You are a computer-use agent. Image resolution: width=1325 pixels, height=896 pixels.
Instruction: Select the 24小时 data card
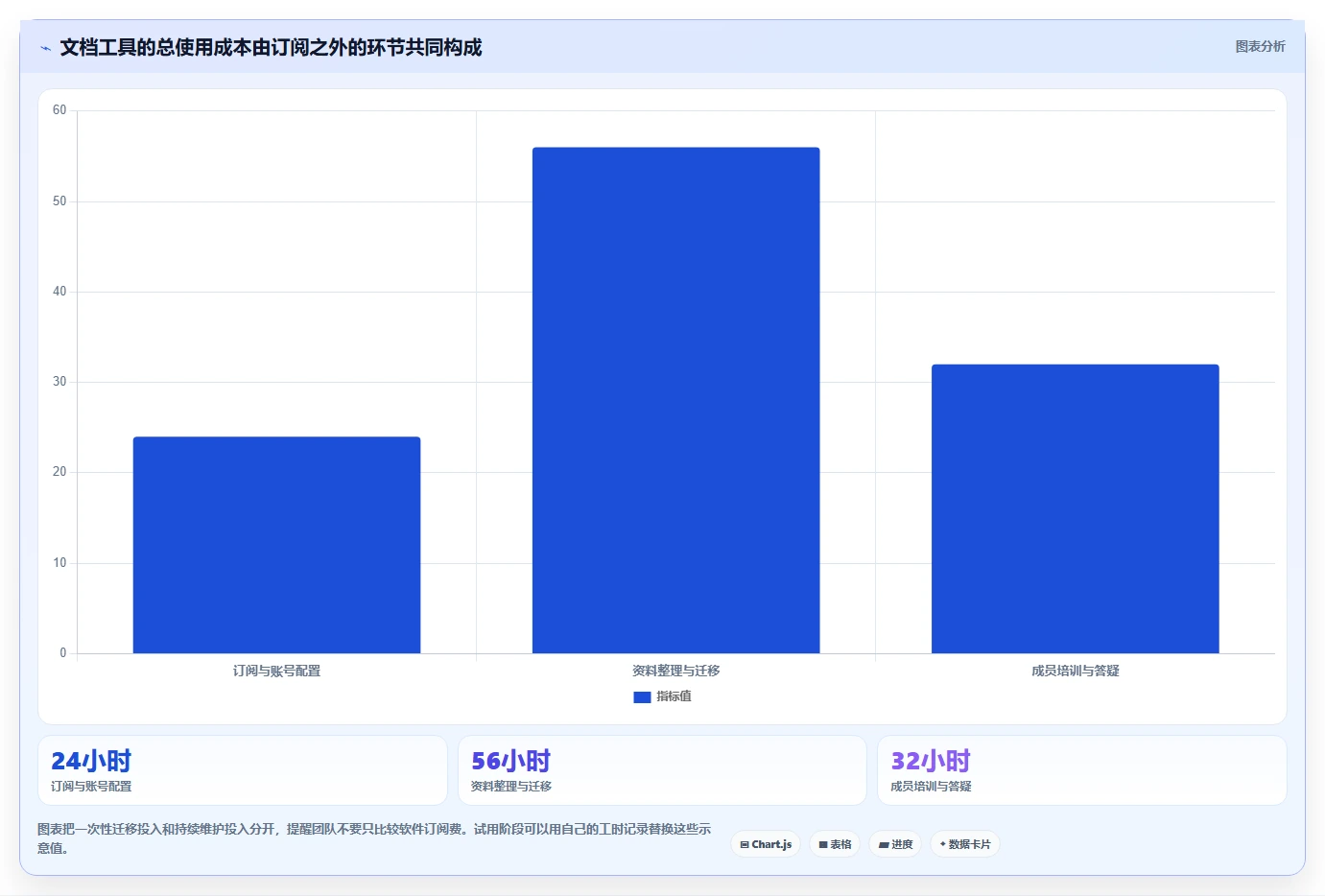pos(243,770)
